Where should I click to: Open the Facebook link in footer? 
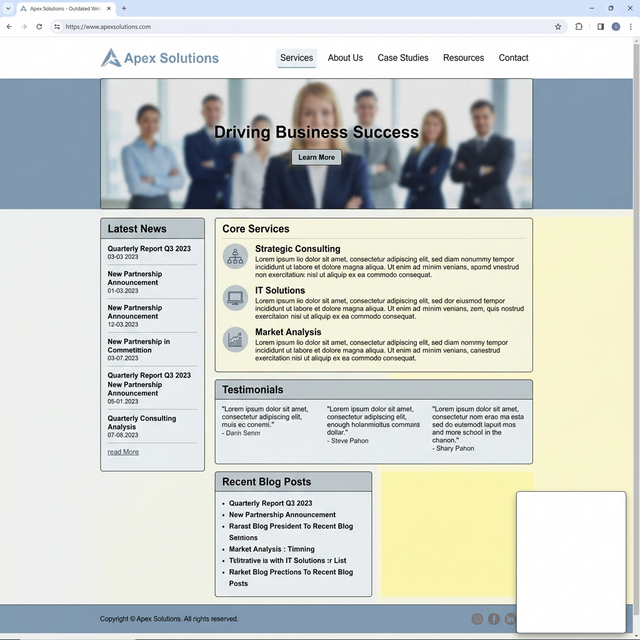493,619
